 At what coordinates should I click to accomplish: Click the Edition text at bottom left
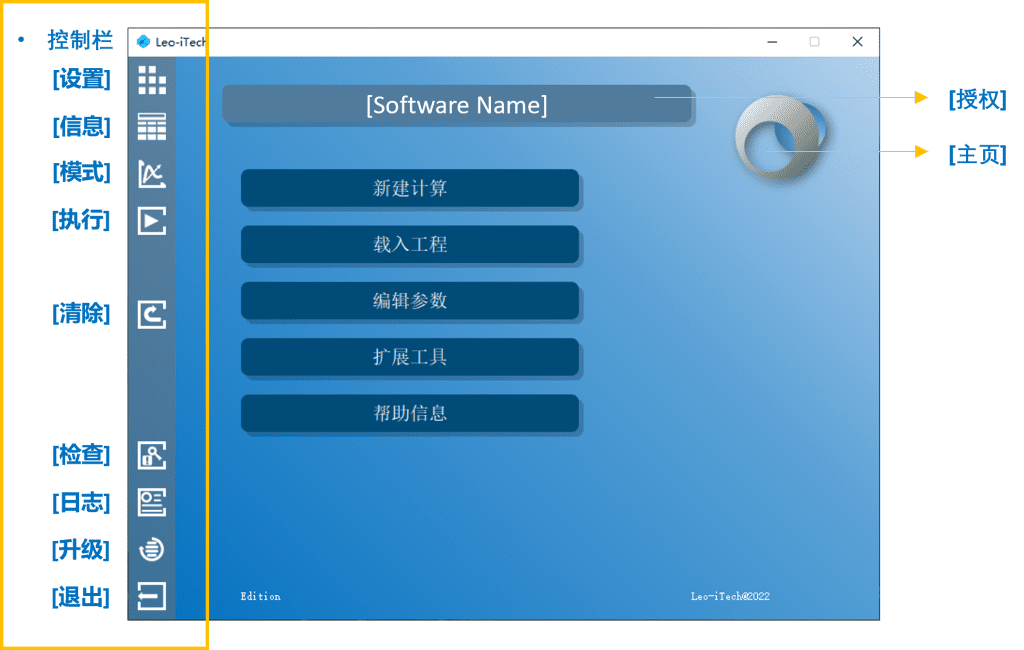pyautogui.click(x=261, y=596)
